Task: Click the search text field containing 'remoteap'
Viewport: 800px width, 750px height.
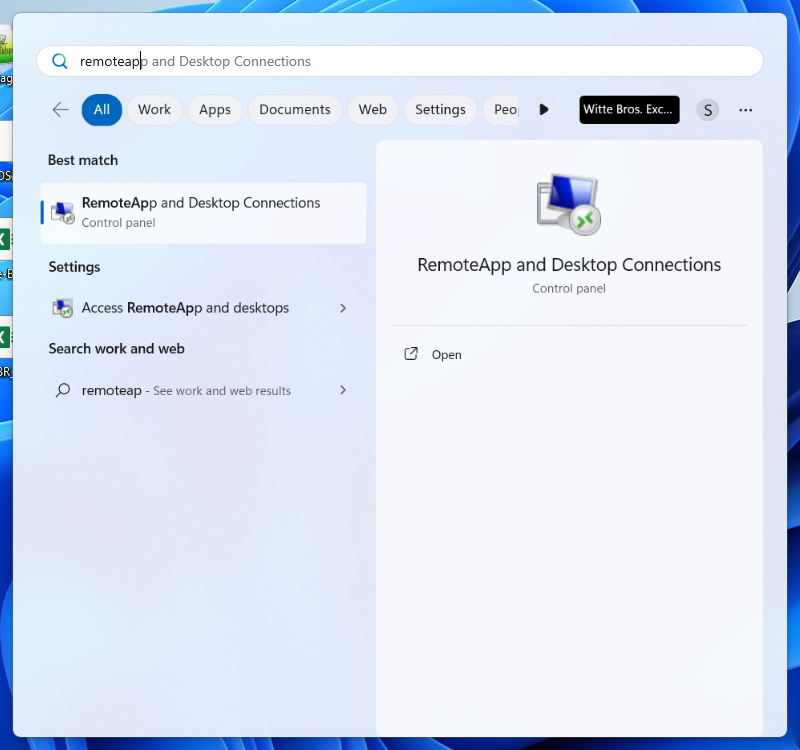Action: (399, 61)
